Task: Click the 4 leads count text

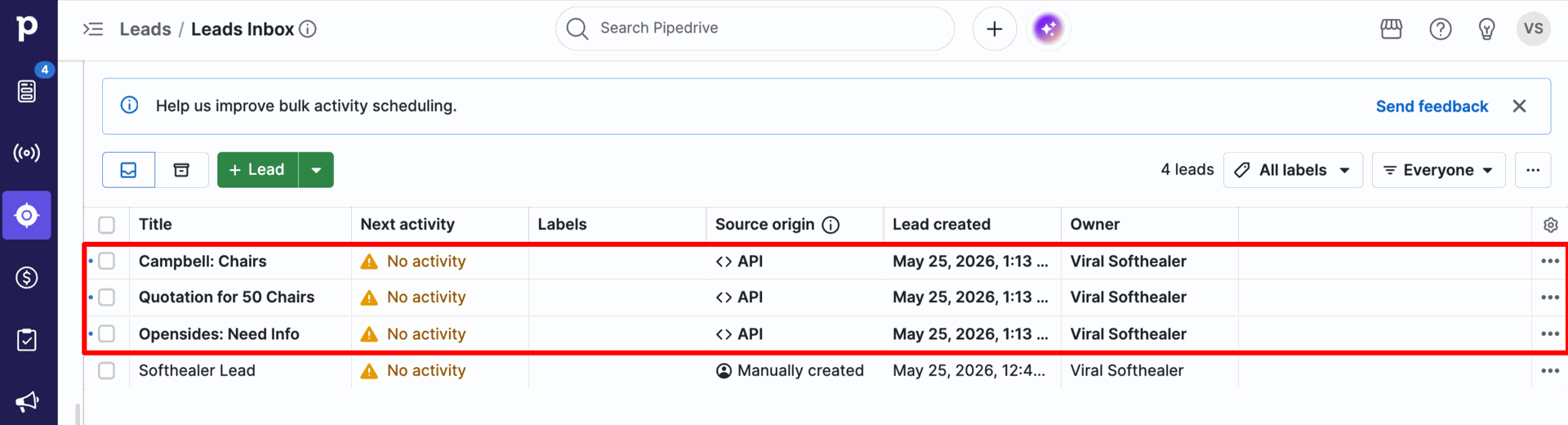Action: tap(1187, 169)
